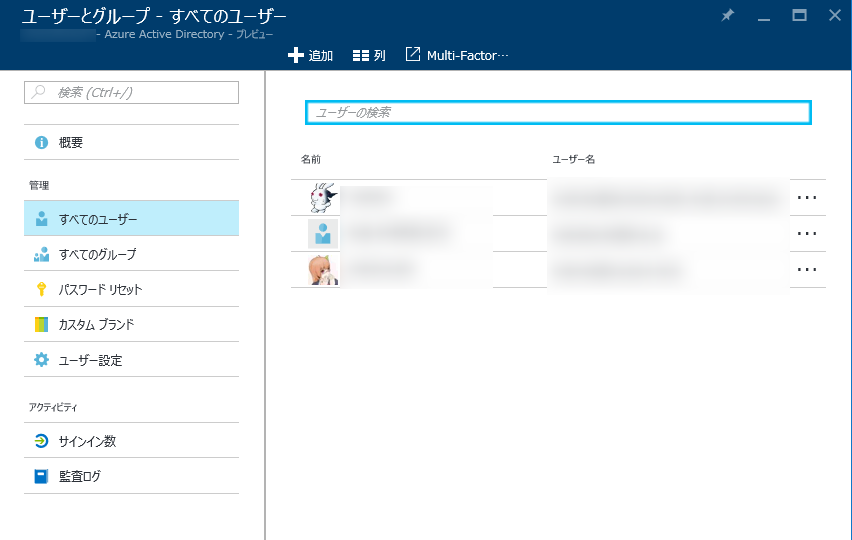
Task: Focus the ユーザーの検索 search field
Action: (x=559, y=112)
